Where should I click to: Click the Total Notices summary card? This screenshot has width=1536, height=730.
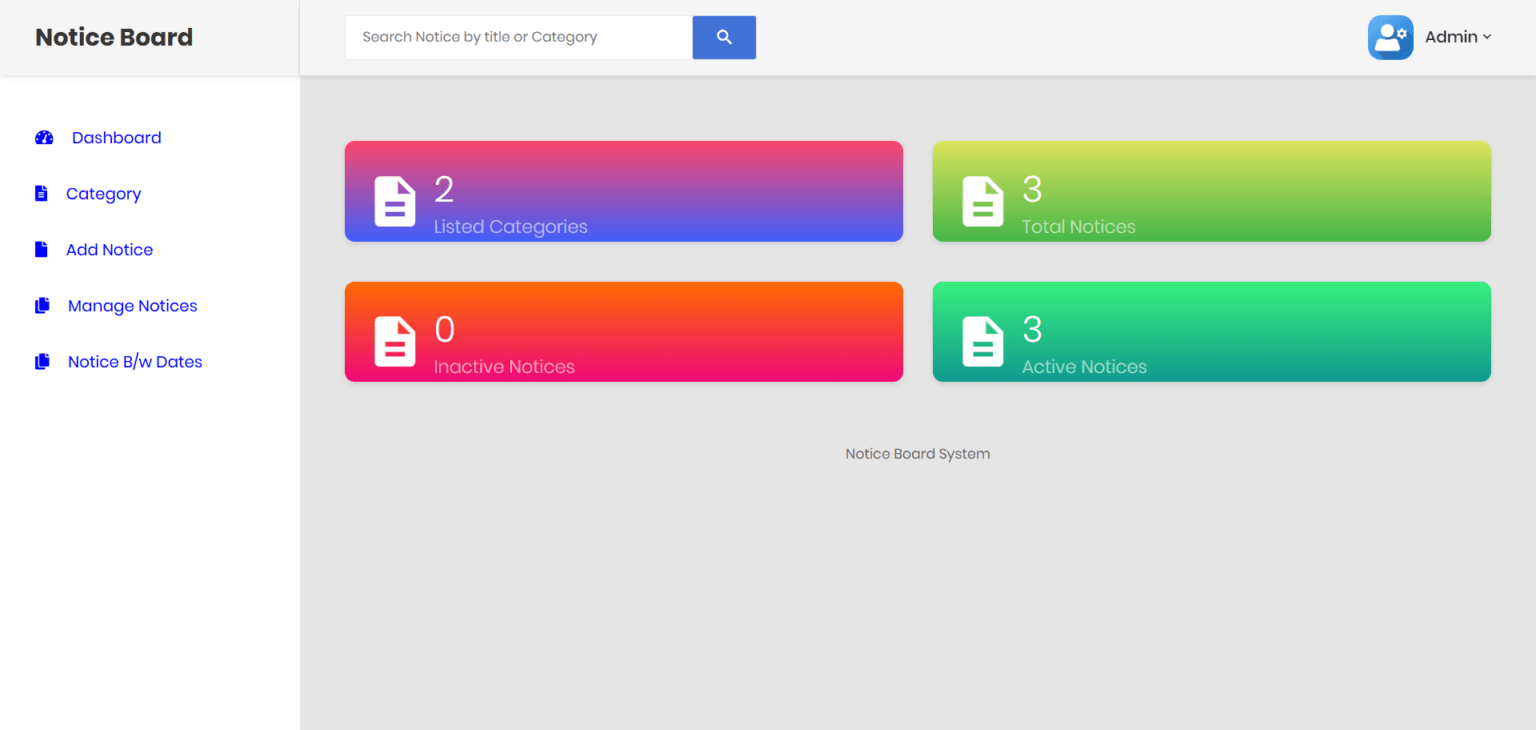coord(1211,191)
